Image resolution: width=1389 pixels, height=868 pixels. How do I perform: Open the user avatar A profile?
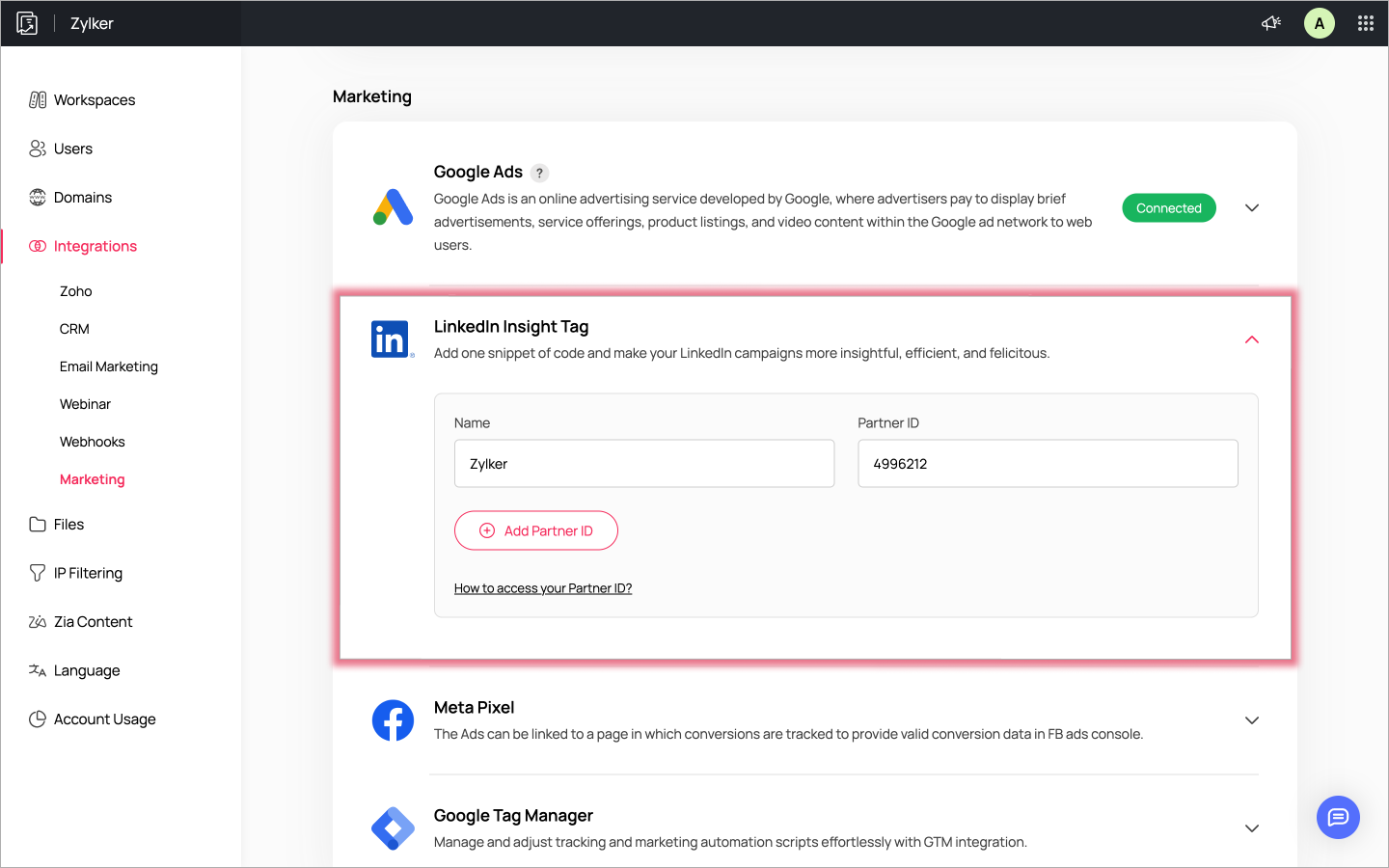[x=1320, y=23]
